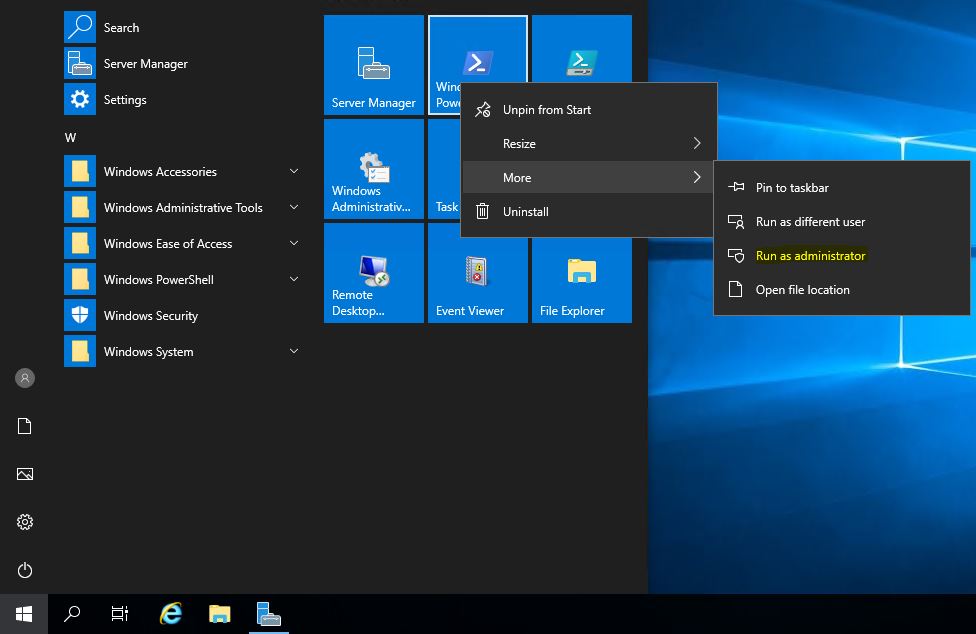Expand Windows PowerShell folder chevron
This screenshot has height=634, width=976.
(294, 279)
